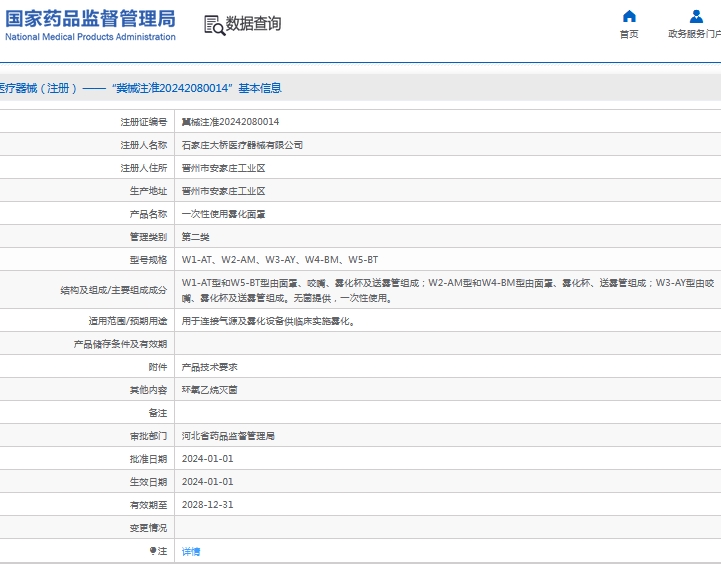
Task: Click product name 一次性使用雾化面罩
Action: pyautogui.click(x=223, y=214)
